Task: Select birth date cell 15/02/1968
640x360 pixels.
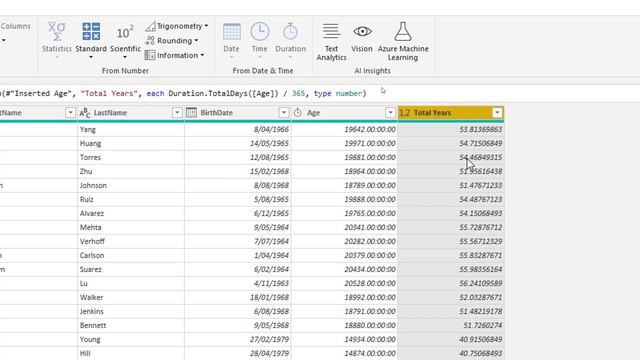Action: coord(238,171)
